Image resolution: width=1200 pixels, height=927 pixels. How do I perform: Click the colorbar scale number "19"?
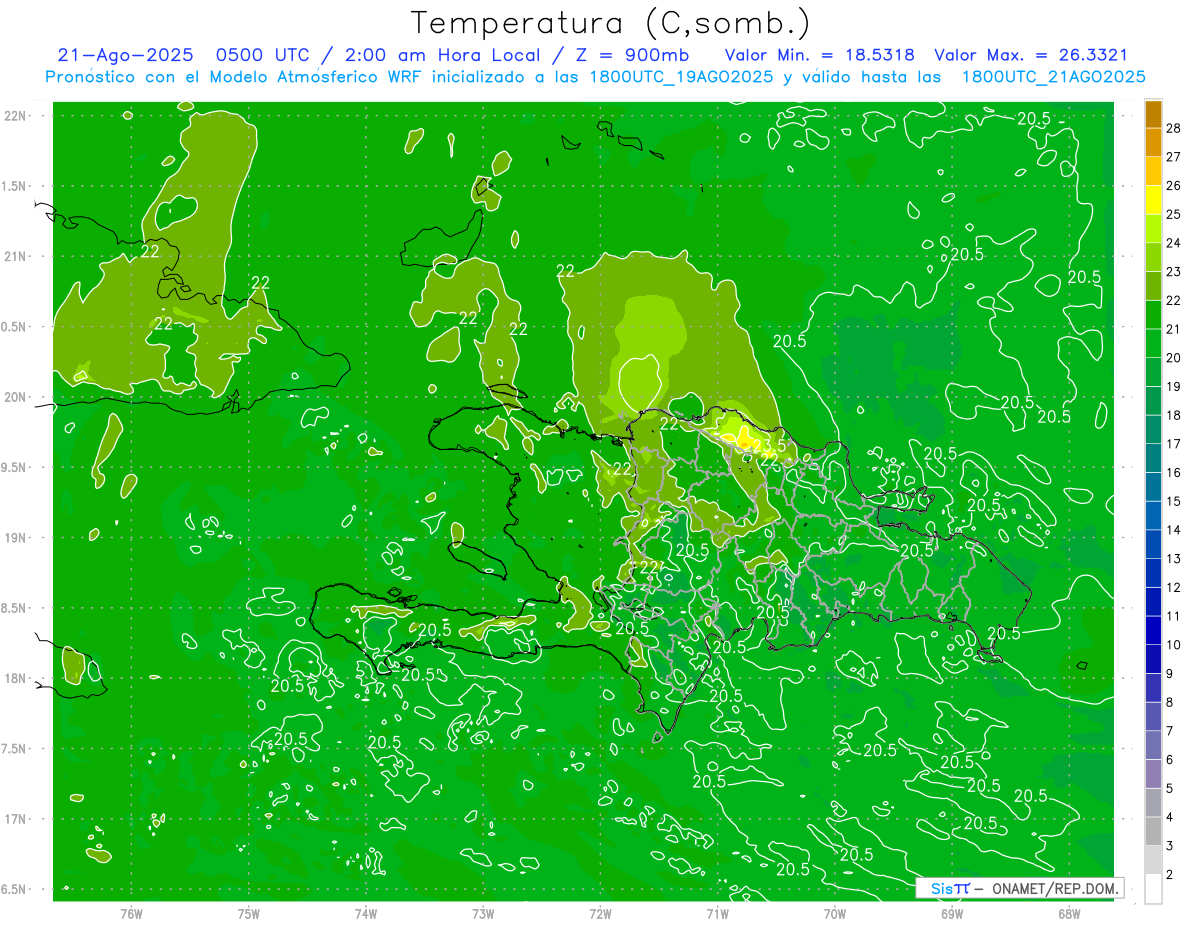pos(1174,386)
